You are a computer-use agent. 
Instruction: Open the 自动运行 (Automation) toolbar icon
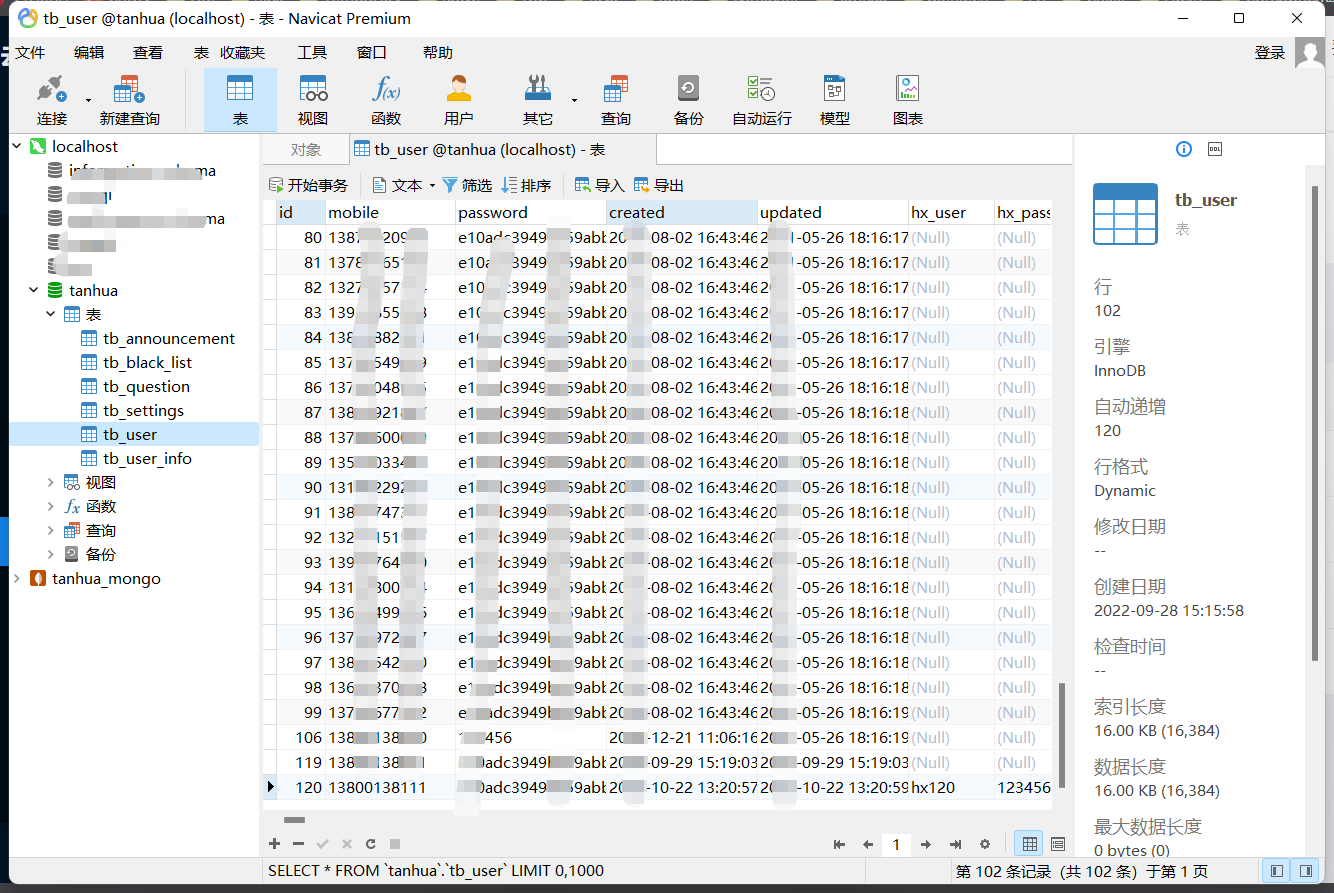click(x=761, y=101)
